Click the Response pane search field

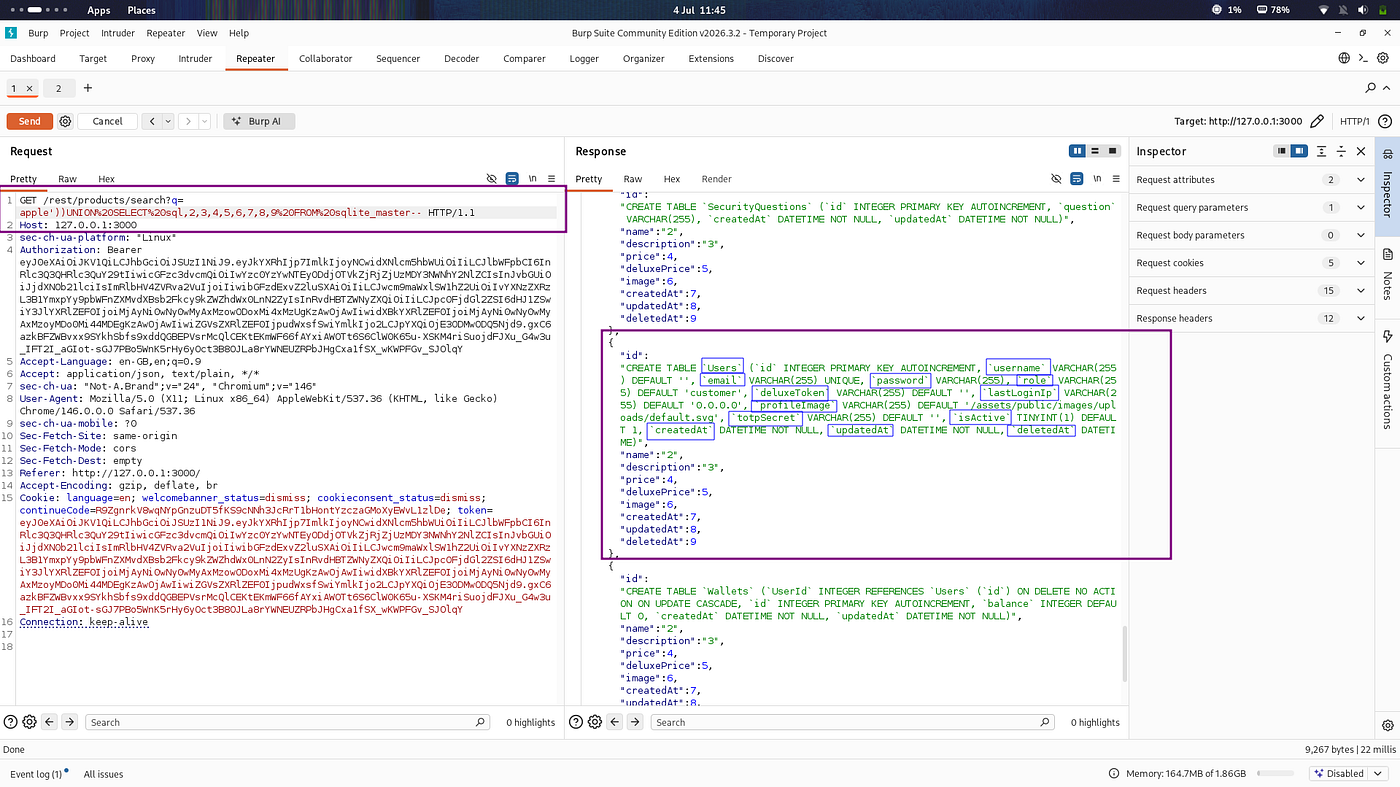coord(853,721)
